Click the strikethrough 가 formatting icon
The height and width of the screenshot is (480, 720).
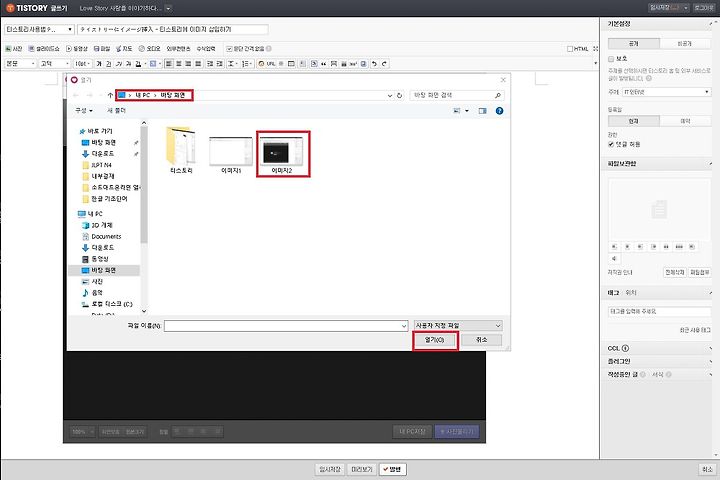pyautogui.click(x=128, y=64)
